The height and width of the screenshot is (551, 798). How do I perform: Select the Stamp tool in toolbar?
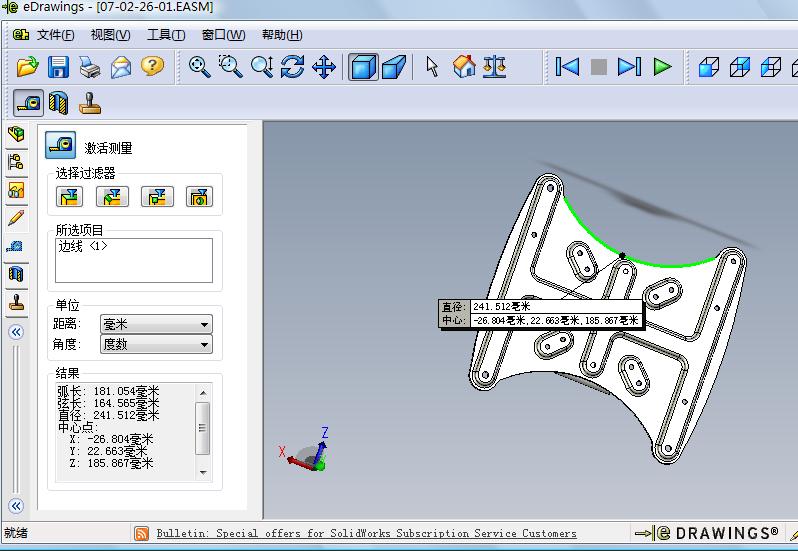click(90, 103)
